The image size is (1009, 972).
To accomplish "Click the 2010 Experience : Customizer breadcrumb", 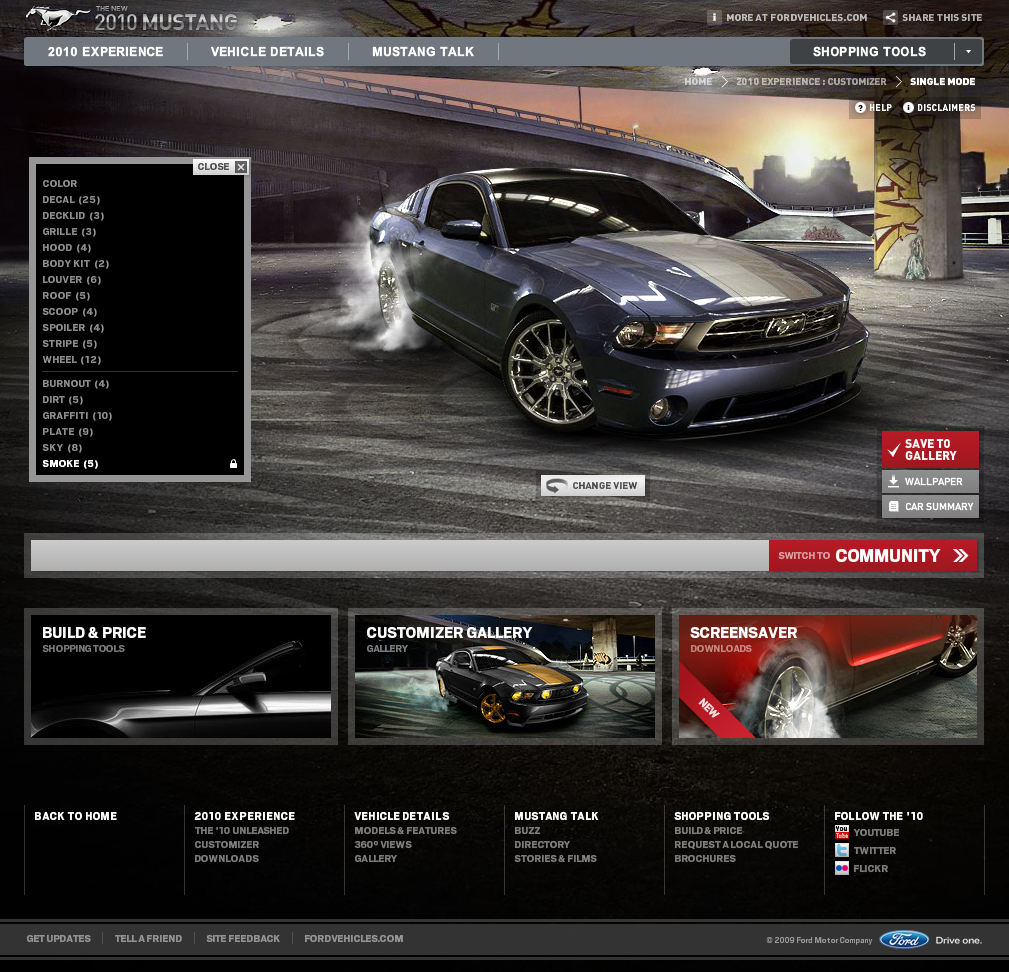I will pyautogui.click(x=811, y=82).
